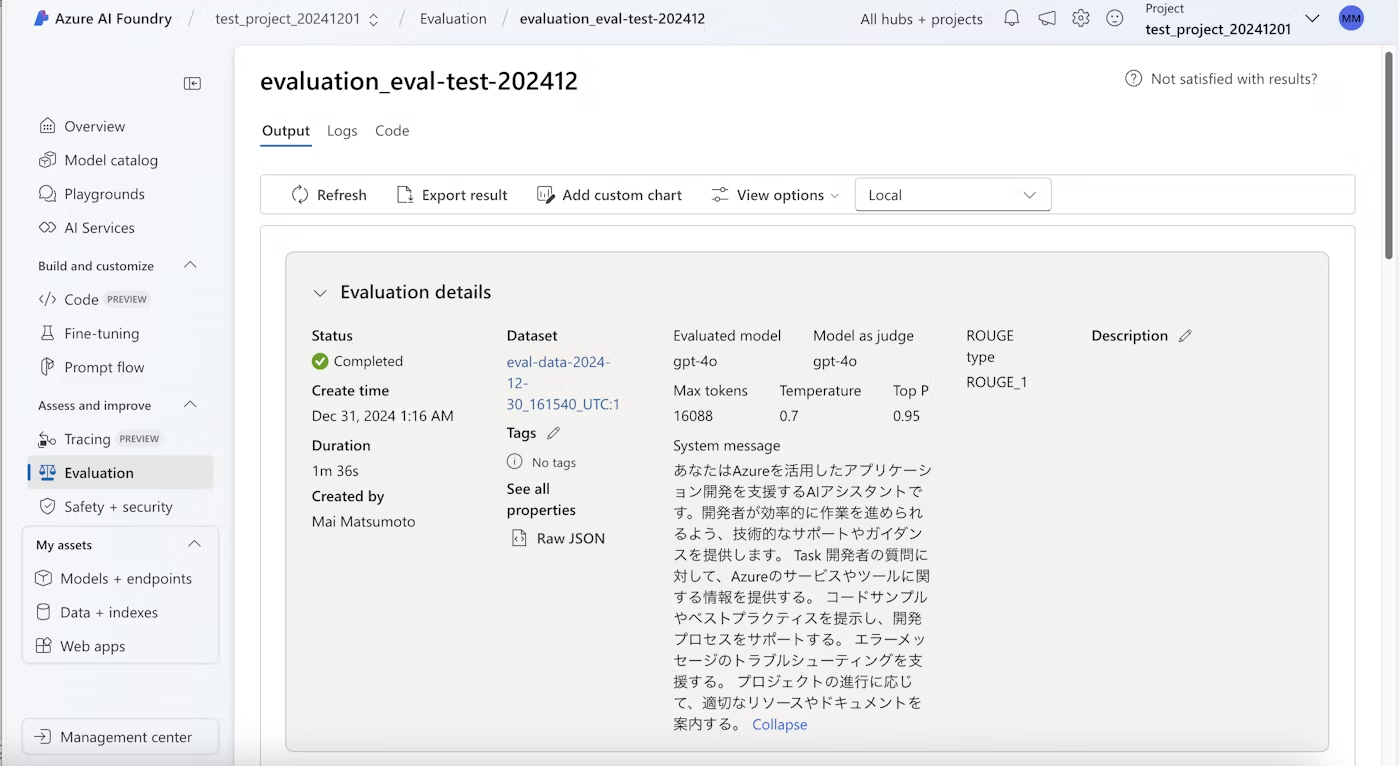The width and height of the screenshot is (1400, 766).
Task: Click the Raw JSON link
Action: pyautogui.click(x=570, y=538)
